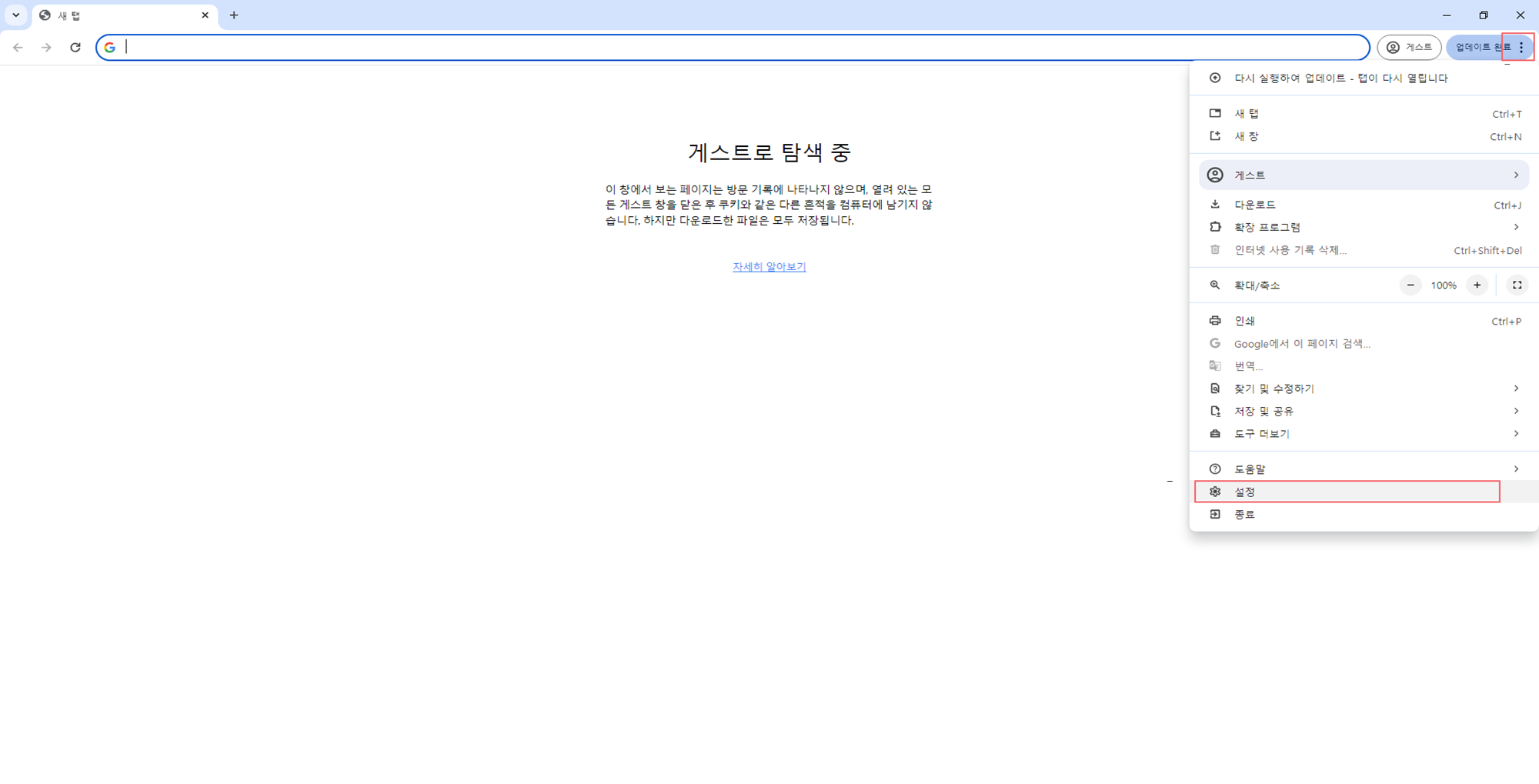1539x784 pixels.
Task: Open the three-dot Chrome menu button
Action: (x=1521, y=48)
